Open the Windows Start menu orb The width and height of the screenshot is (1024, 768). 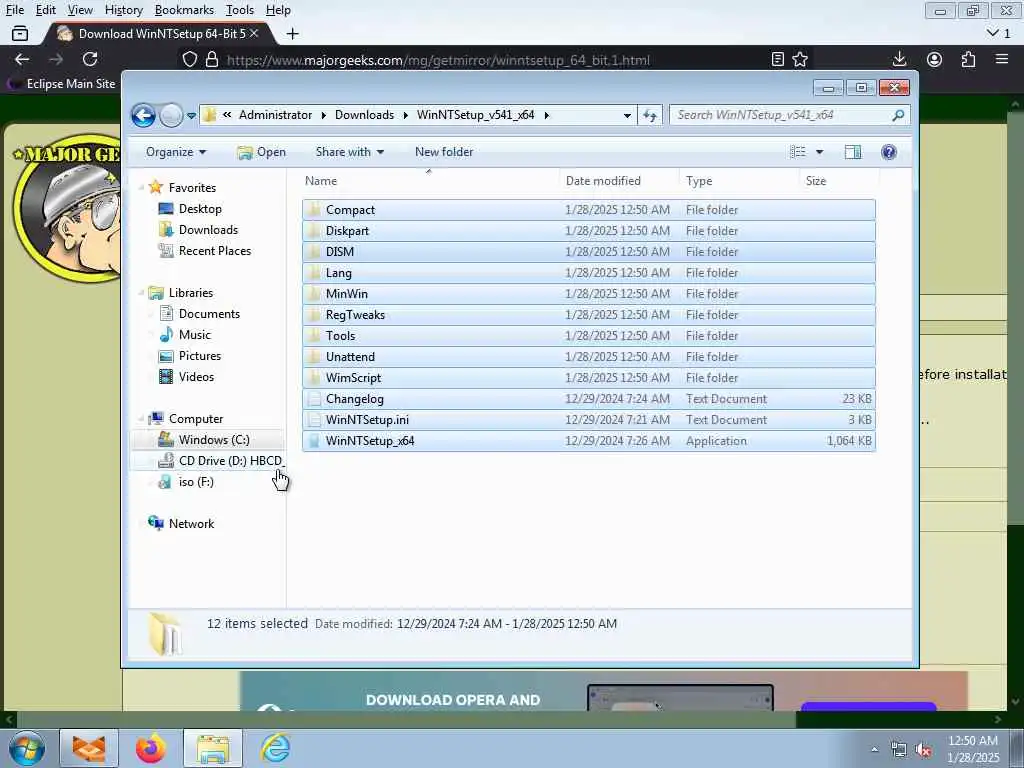[x=26, y=748]
